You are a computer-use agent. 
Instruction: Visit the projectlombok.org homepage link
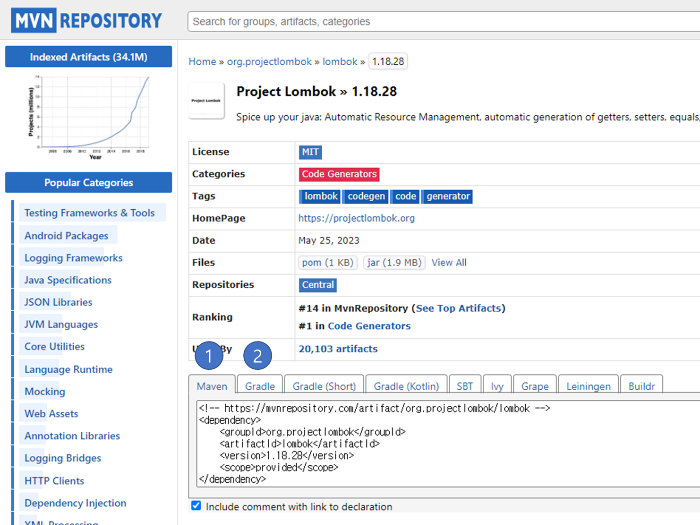356,218
